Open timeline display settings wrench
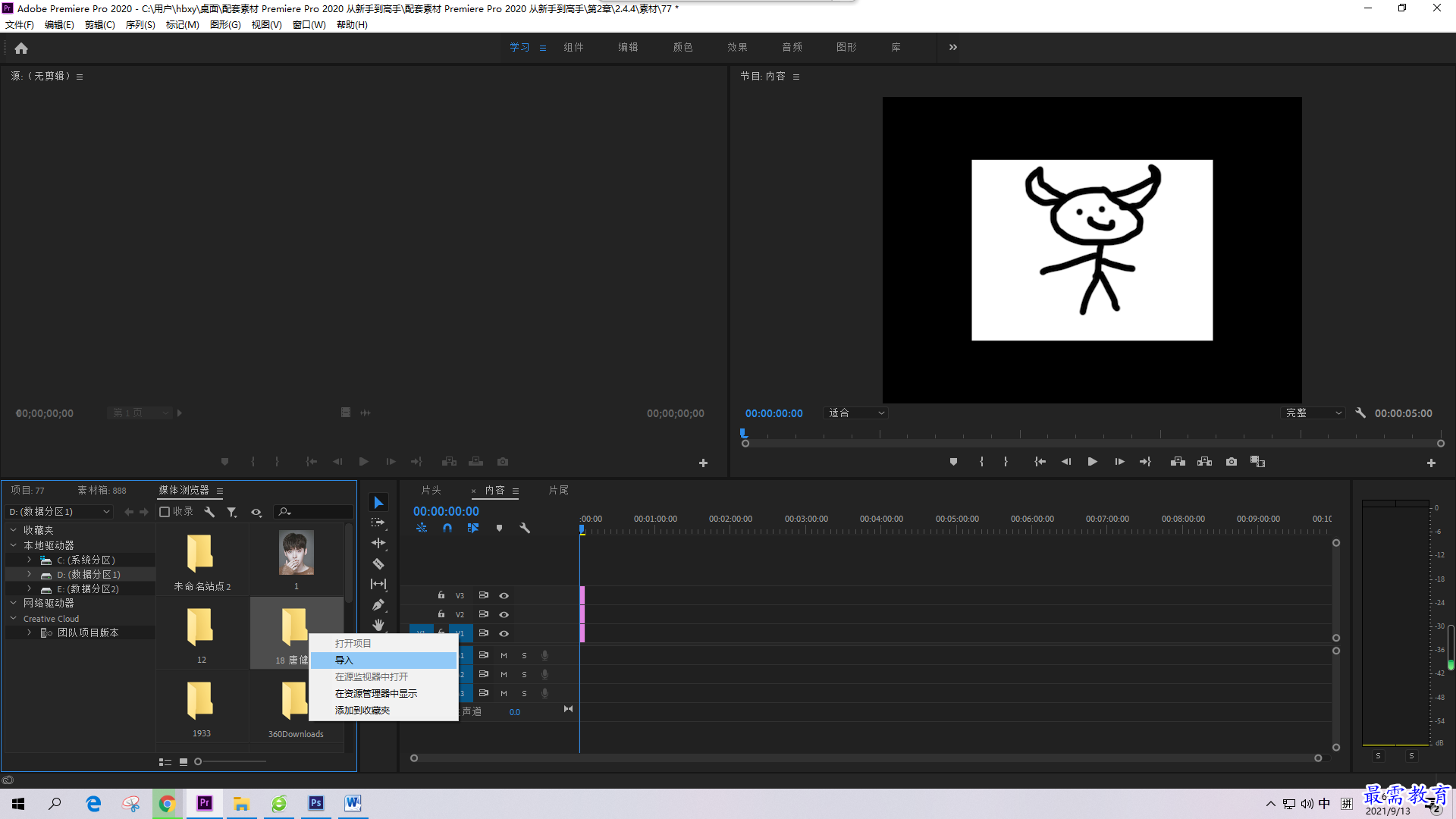Image resolution: width=1456 pixels, height=819 pixels. tap(525, 528)
